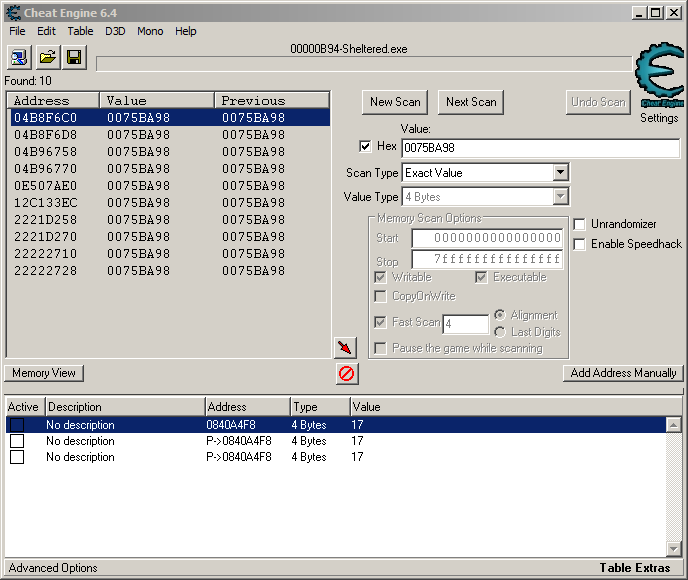This screenshot has height=580, width=688.
Task: Click the red clear address list icon
Action: click(346, 373)
